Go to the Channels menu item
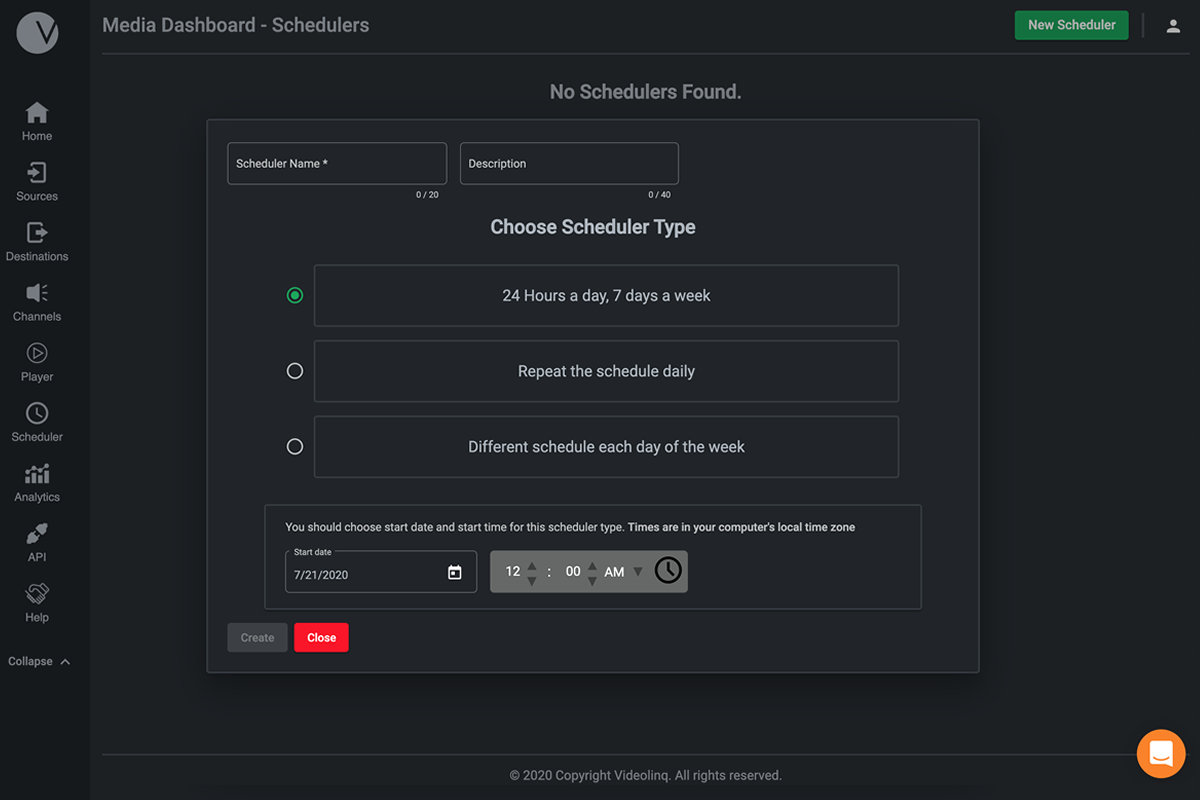Viewport: 1200px width, 800px height. coord(37,302)
